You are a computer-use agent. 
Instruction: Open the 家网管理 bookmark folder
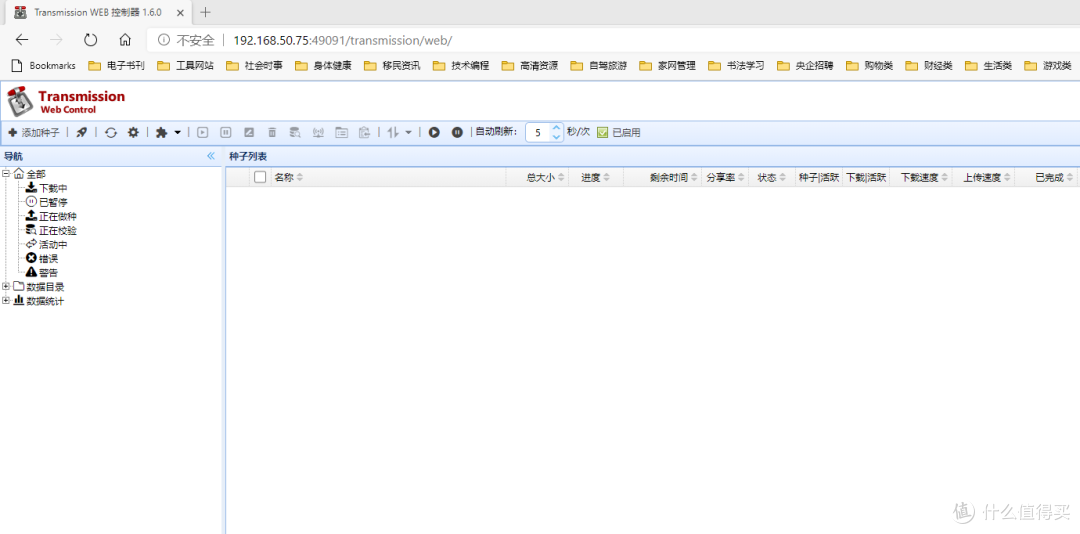click(x=667, y=66)
